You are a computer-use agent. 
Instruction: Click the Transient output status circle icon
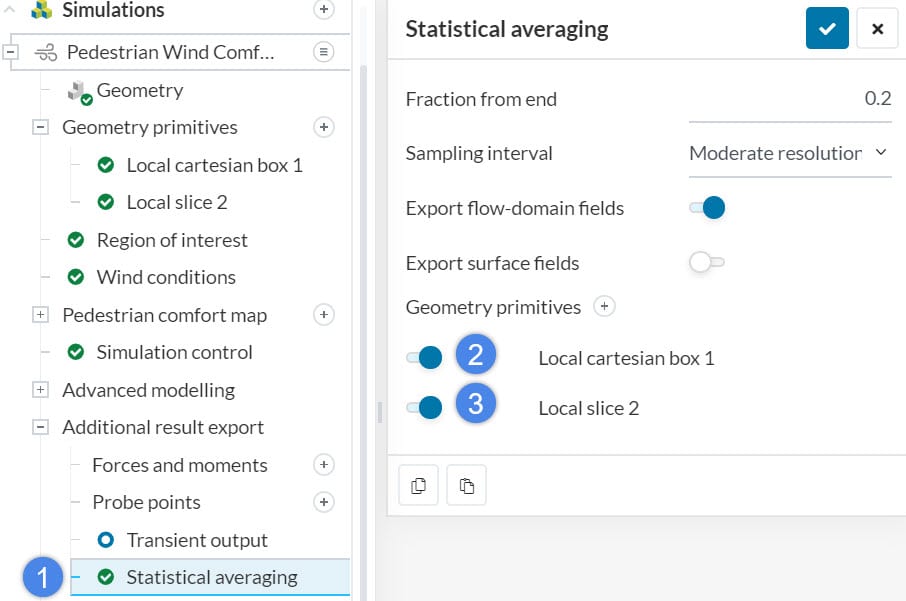(104, 540)
